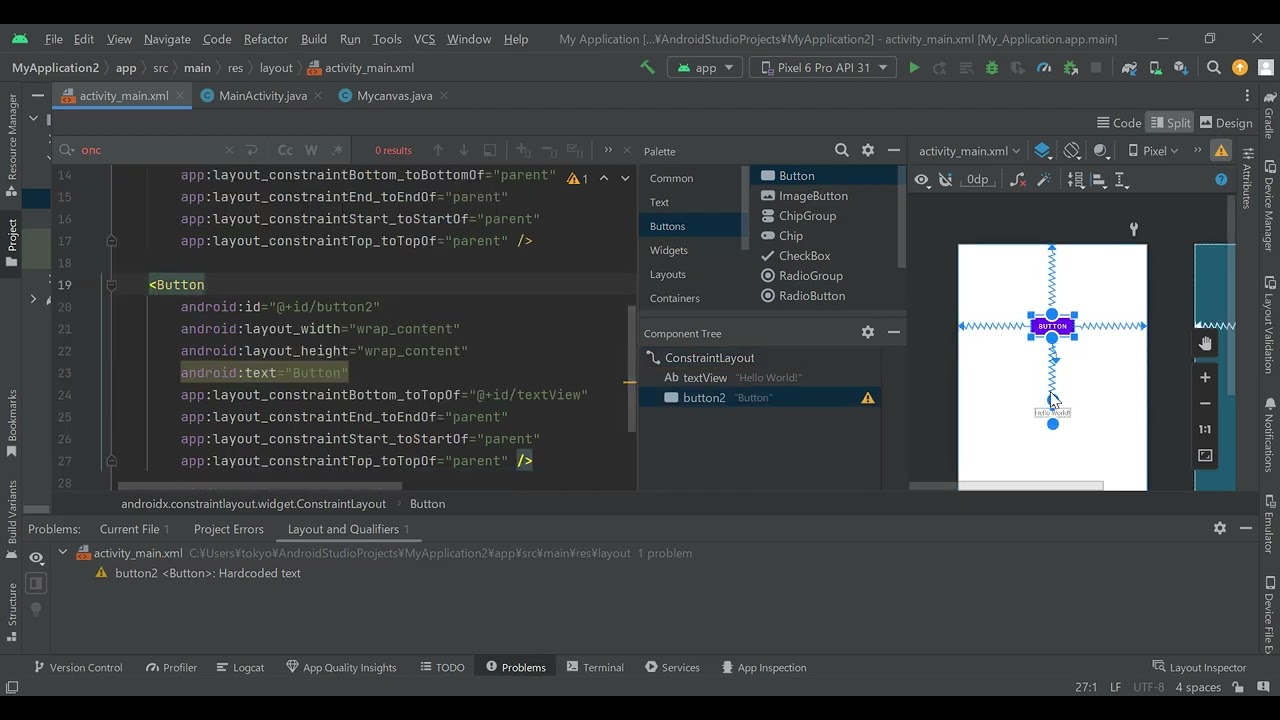1280x720 pixels.
Task: Open the Version Control tool window
Action: [x=77, y=667]
